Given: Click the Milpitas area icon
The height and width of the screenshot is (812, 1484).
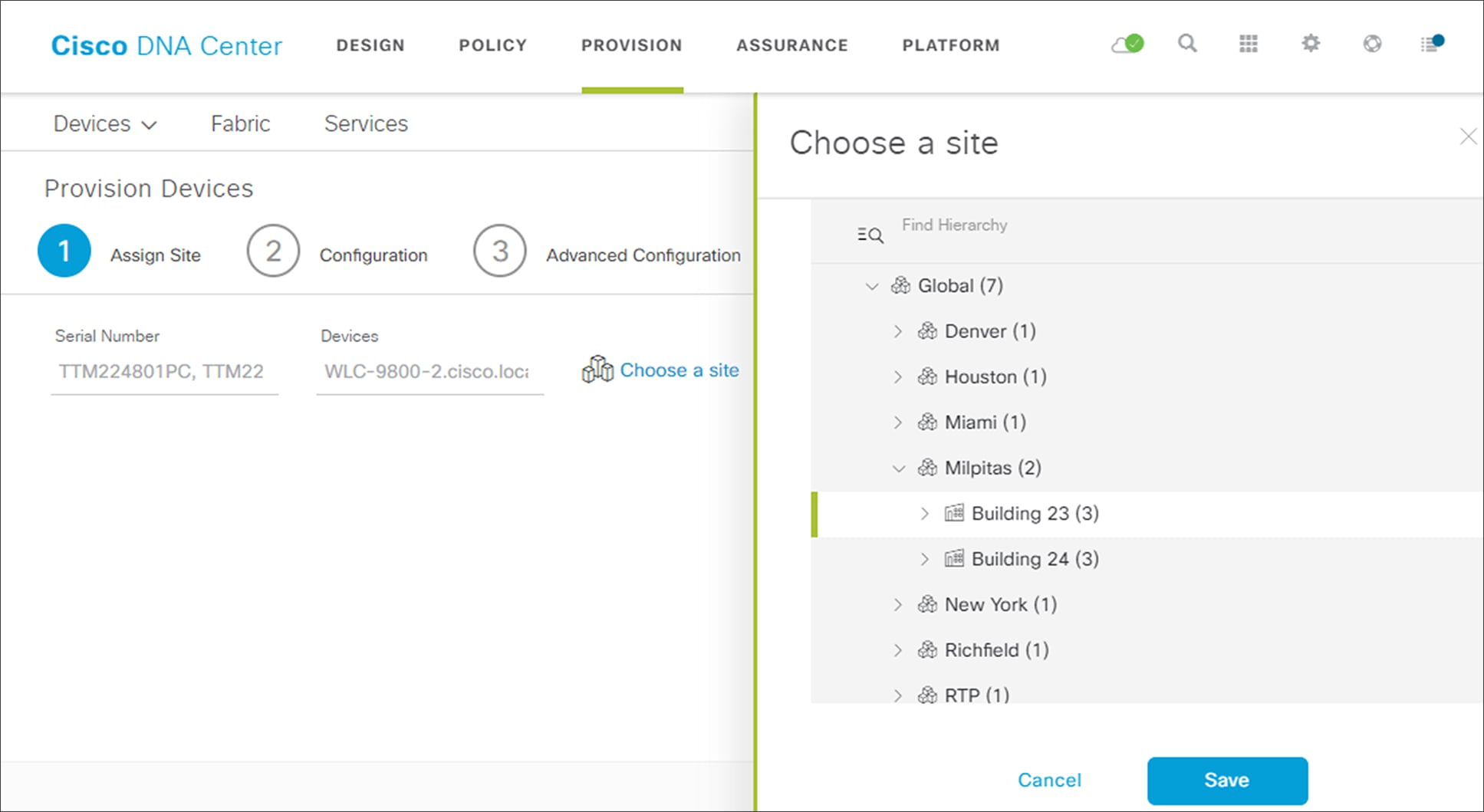Looking at the screenshot, I should [927, 468].
